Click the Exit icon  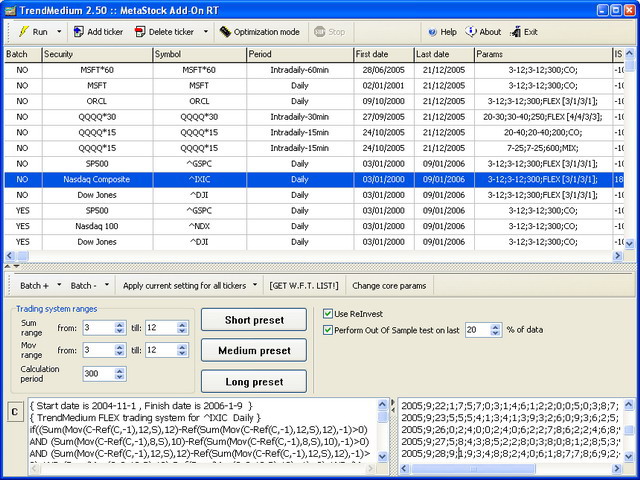point(516,31)
